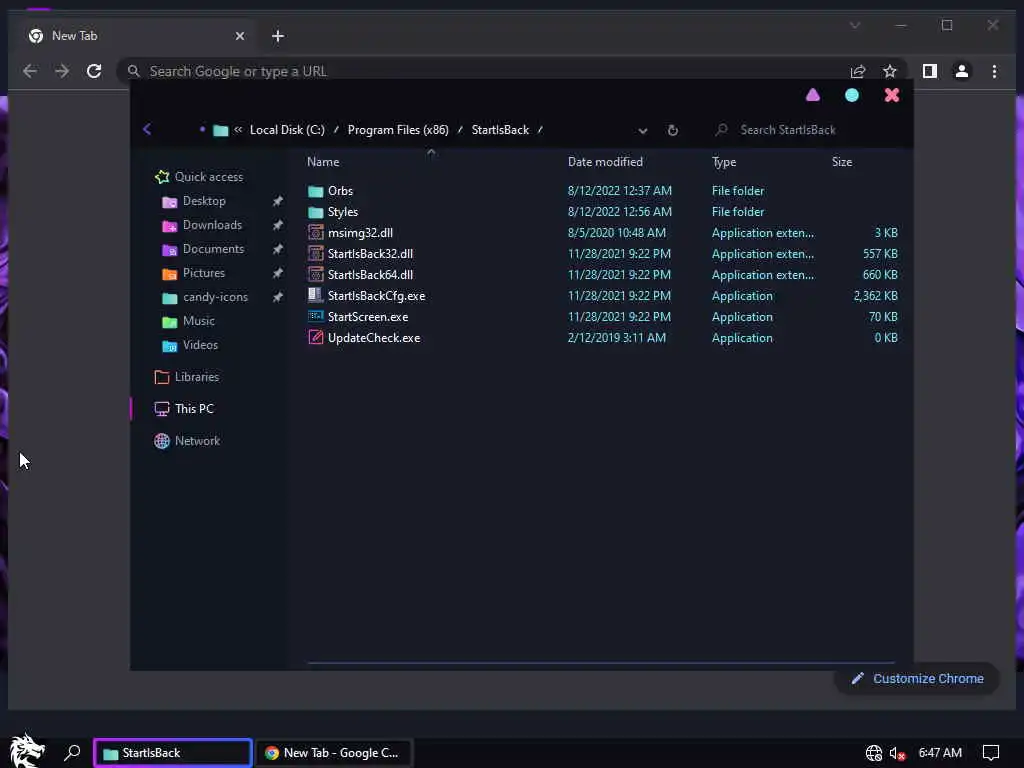Share this page from Chrome's address bar
Screen dimensions: 1024x768
point(857,71)
